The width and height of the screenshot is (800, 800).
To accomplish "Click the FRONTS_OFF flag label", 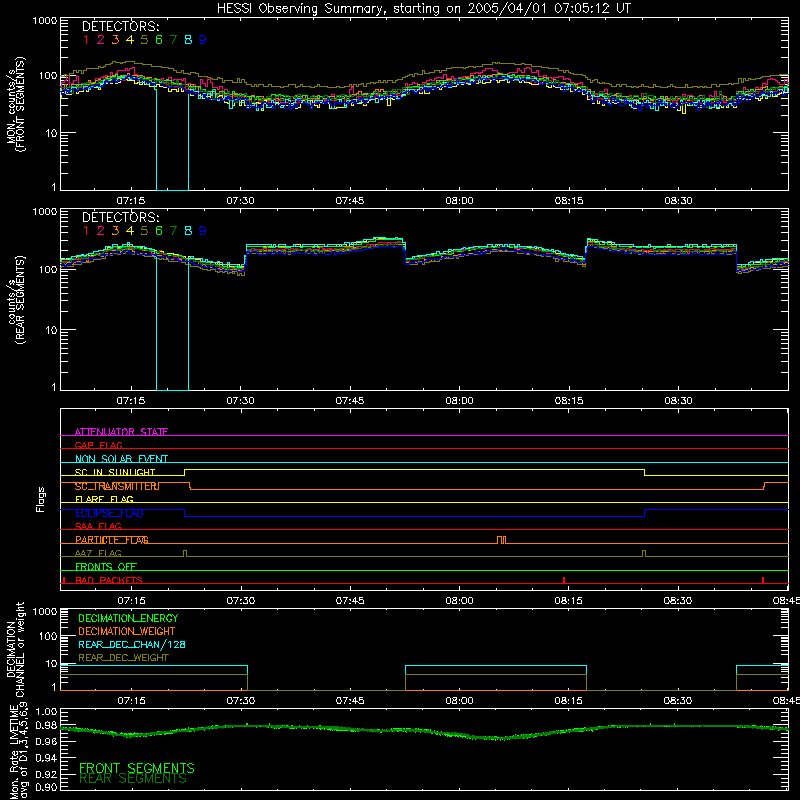I will click(x=106, y=567).
